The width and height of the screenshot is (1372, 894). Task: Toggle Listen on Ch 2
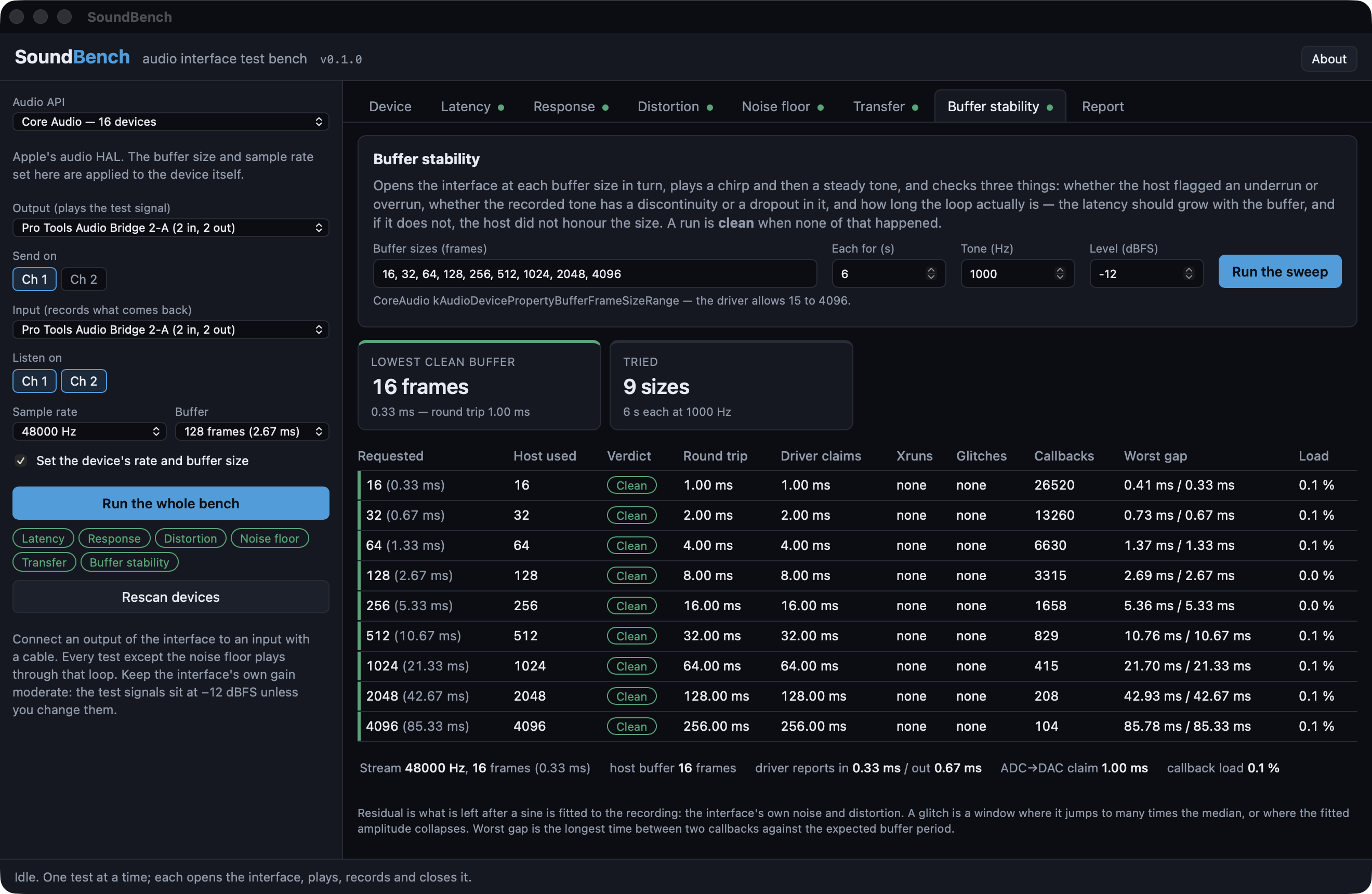(x=84, y=381)
